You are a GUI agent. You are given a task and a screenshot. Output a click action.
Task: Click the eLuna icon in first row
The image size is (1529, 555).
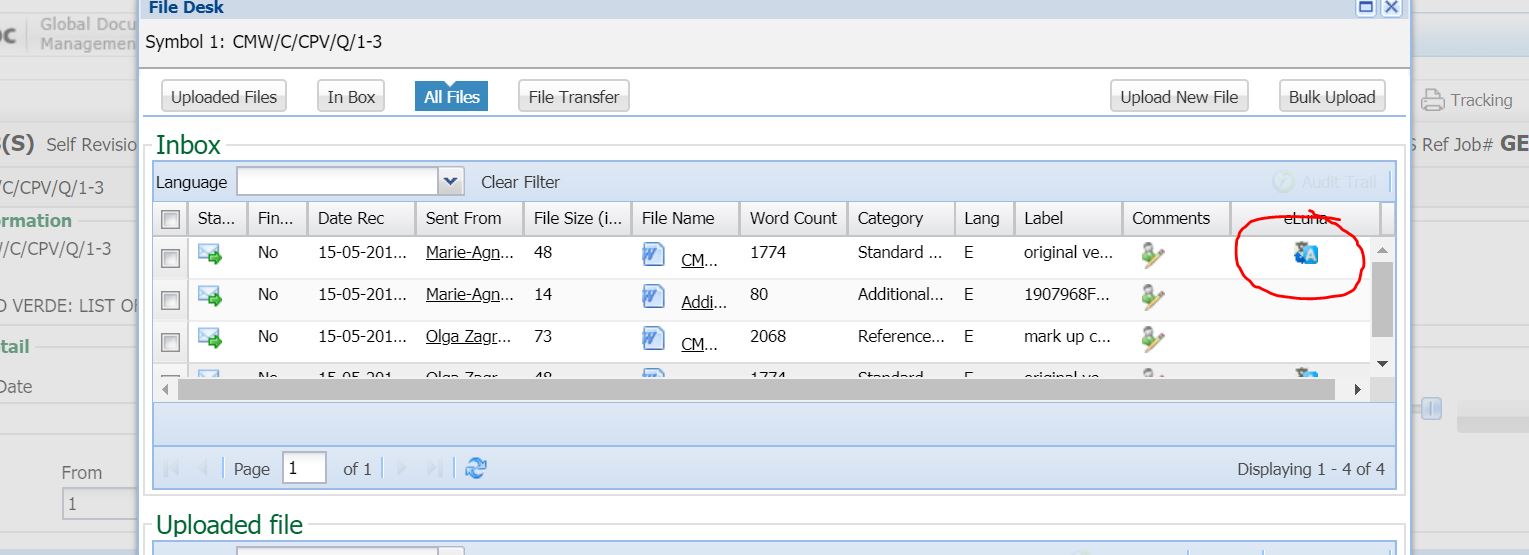[1306, 254]
